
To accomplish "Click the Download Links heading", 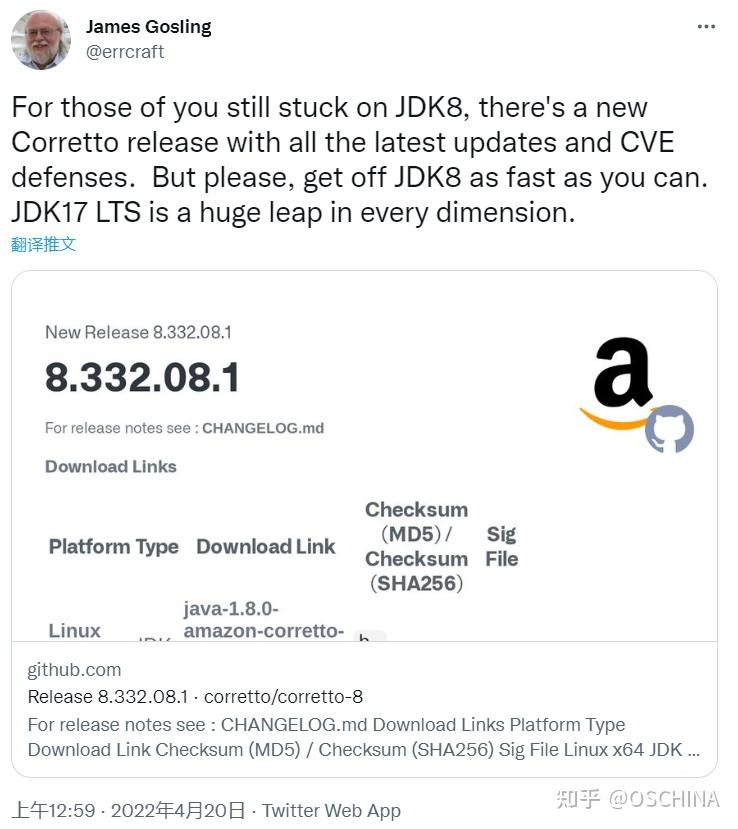I will pyautogui.click(x=111, y=467).
